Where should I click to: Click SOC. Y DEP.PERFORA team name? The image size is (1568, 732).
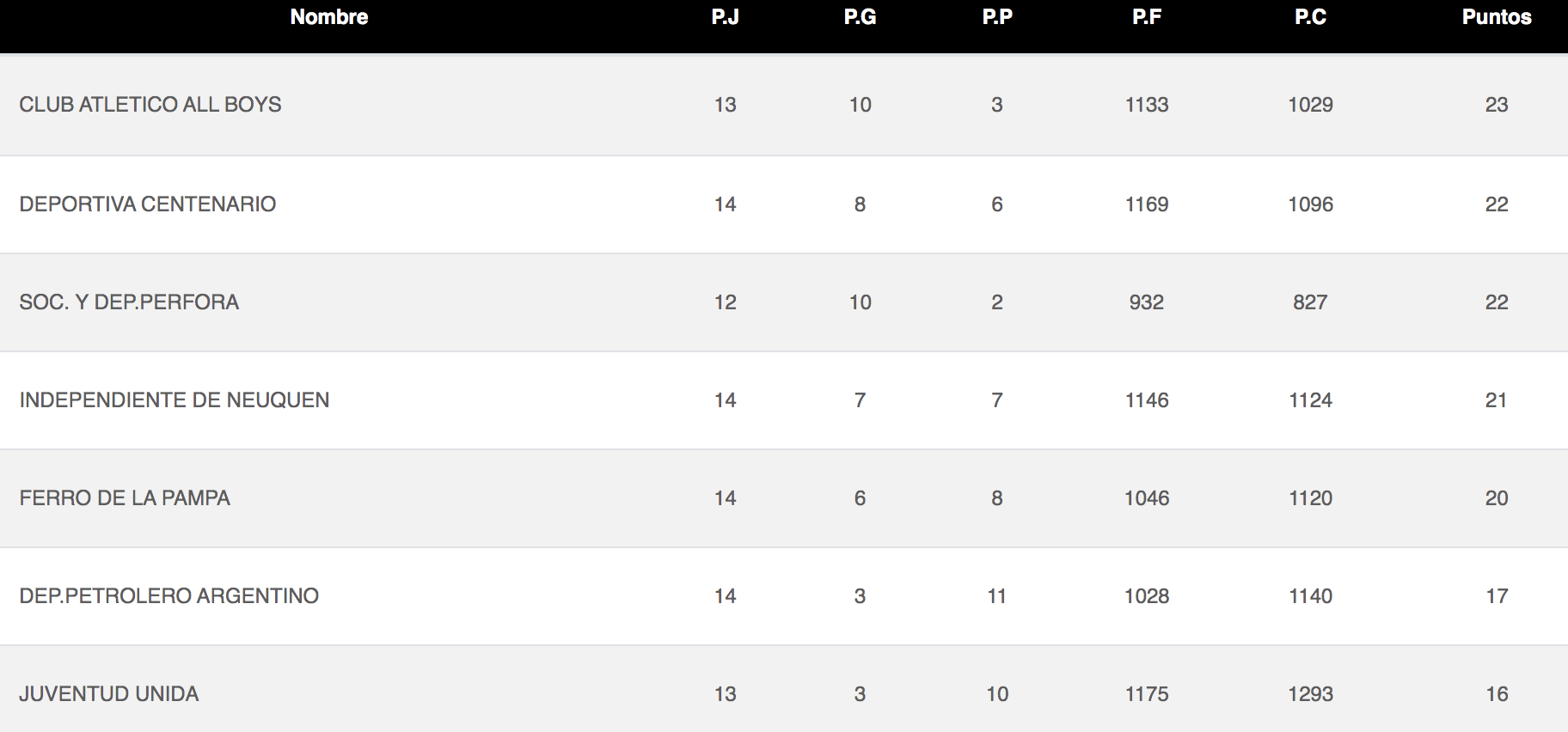tap(129, 302)
